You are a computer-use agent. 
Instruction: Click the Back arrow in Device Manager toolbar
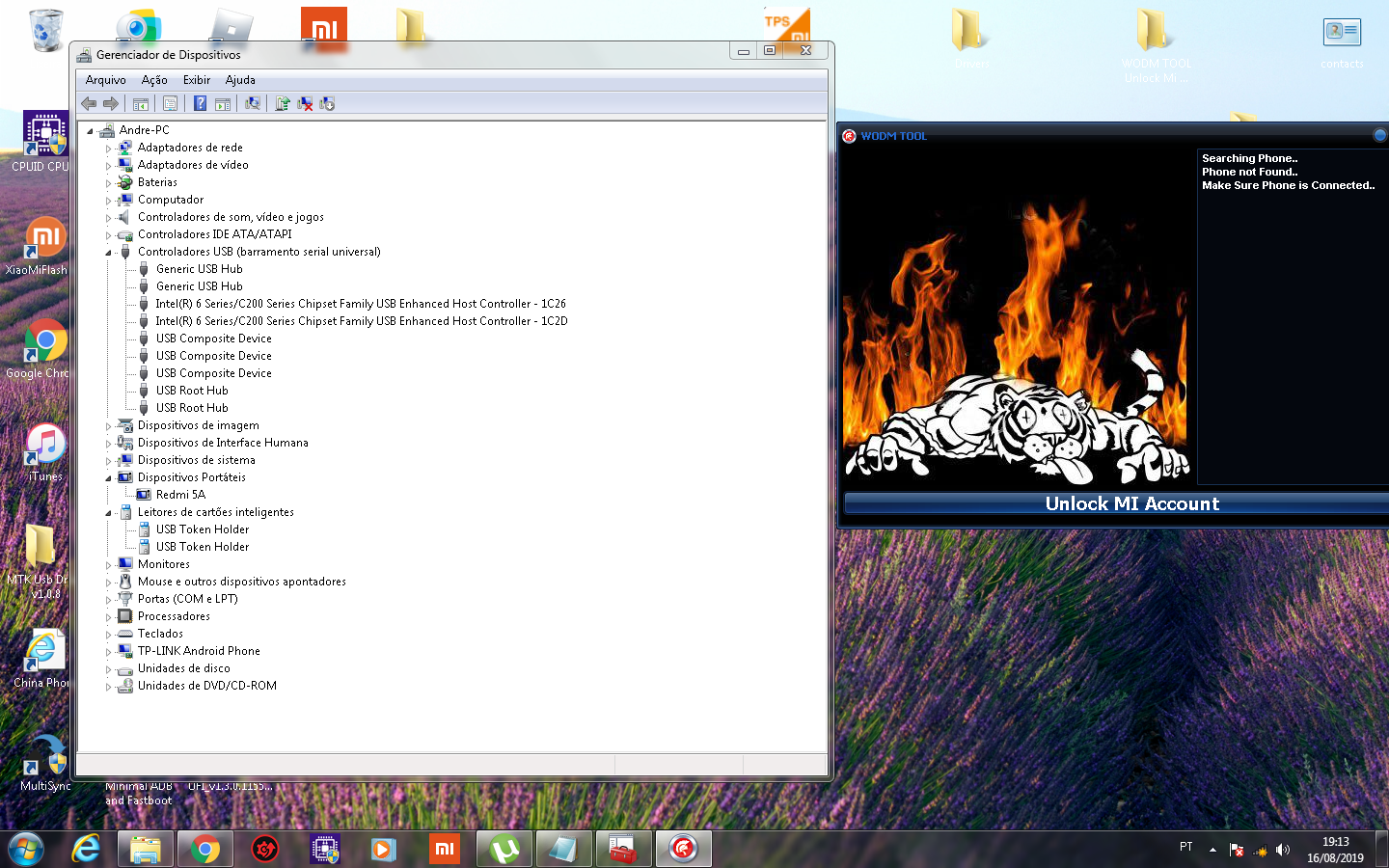[89, 103]
